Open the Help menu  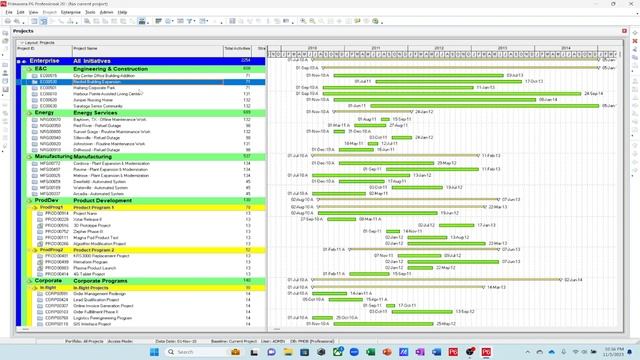[x=122, y=12]
